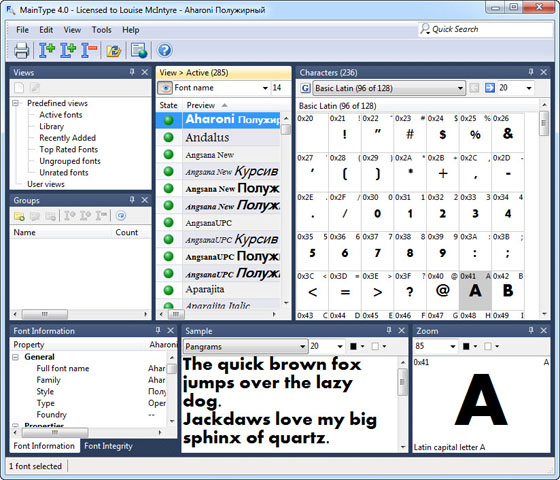Viewport: 560px width, 480px height.
Task: Click the Uninstall font minus icon
Action: click(89, 50)
